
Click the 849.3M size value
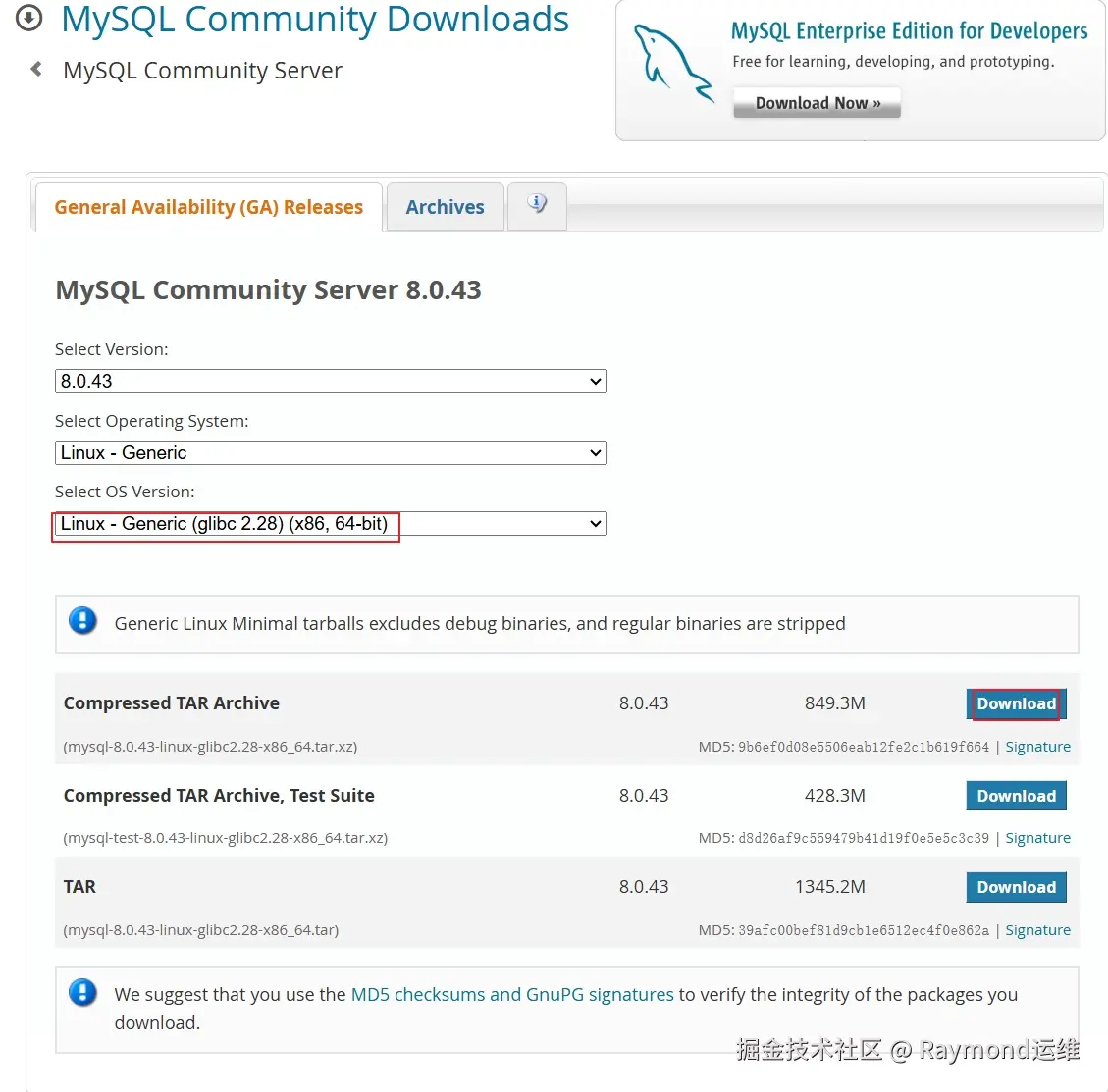click(x=834, y=703)
